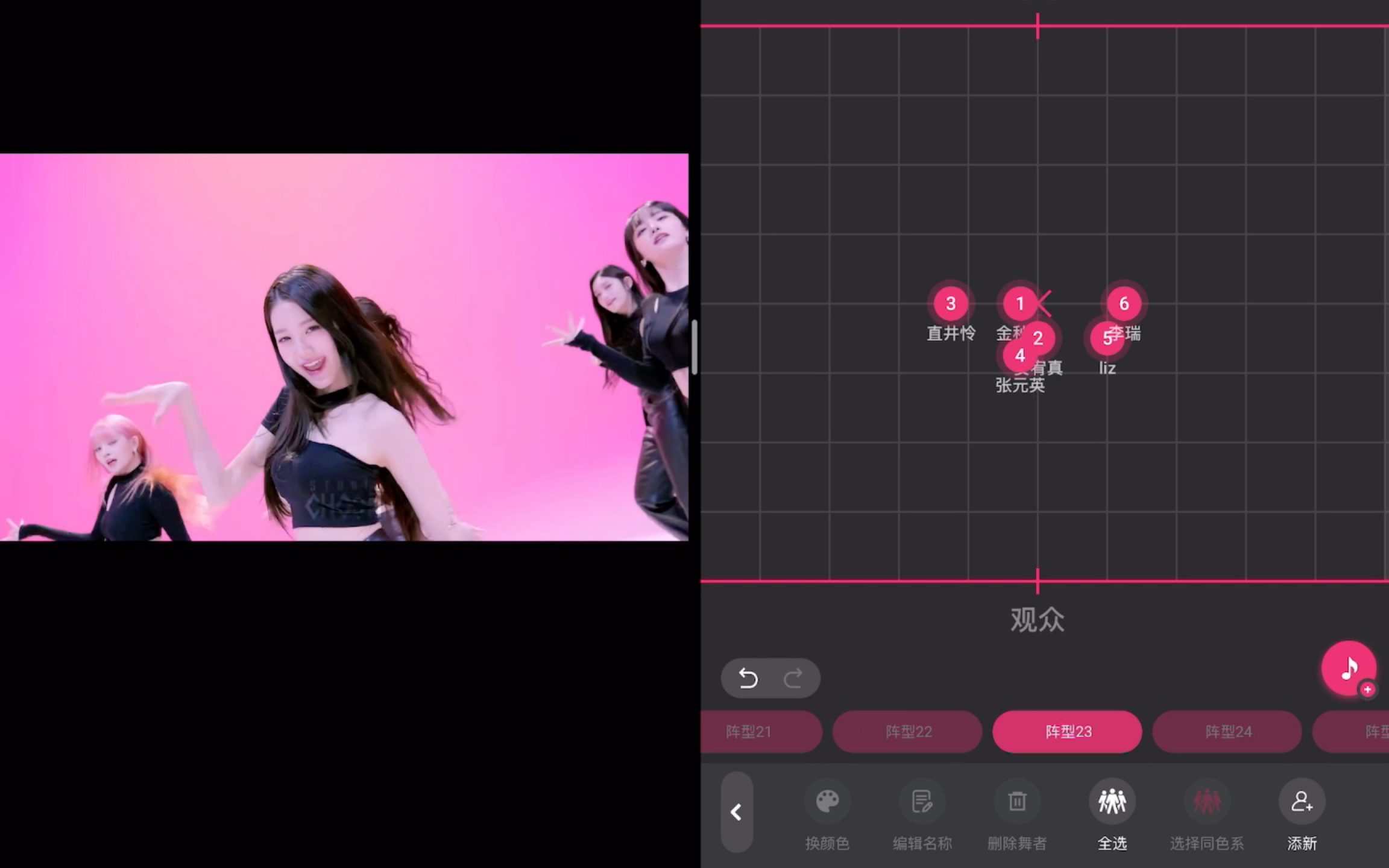Image resolution: width=1389 pixels, height=868 pixels.
Task: Select dancer 6 李瑞 marker
Action: [x=1124, y=303]
